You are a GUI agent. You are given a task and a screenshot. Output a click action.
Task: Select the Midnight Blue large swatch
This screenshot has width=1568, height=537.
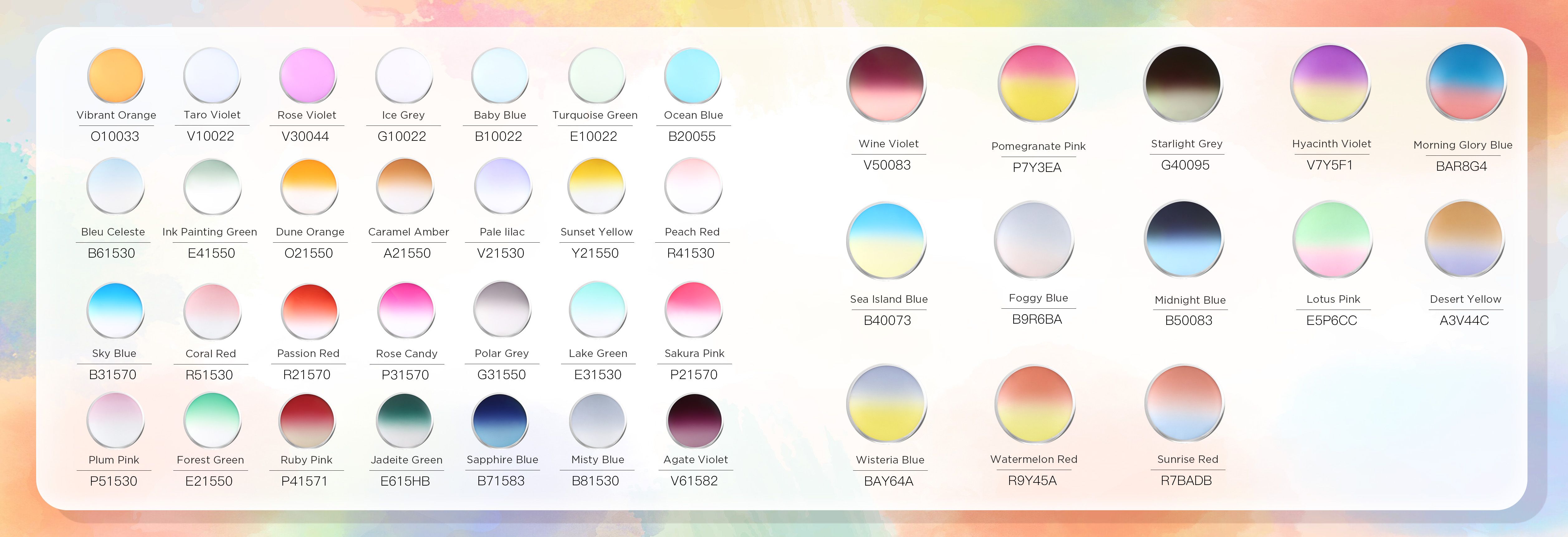[x=1185, y=239]
